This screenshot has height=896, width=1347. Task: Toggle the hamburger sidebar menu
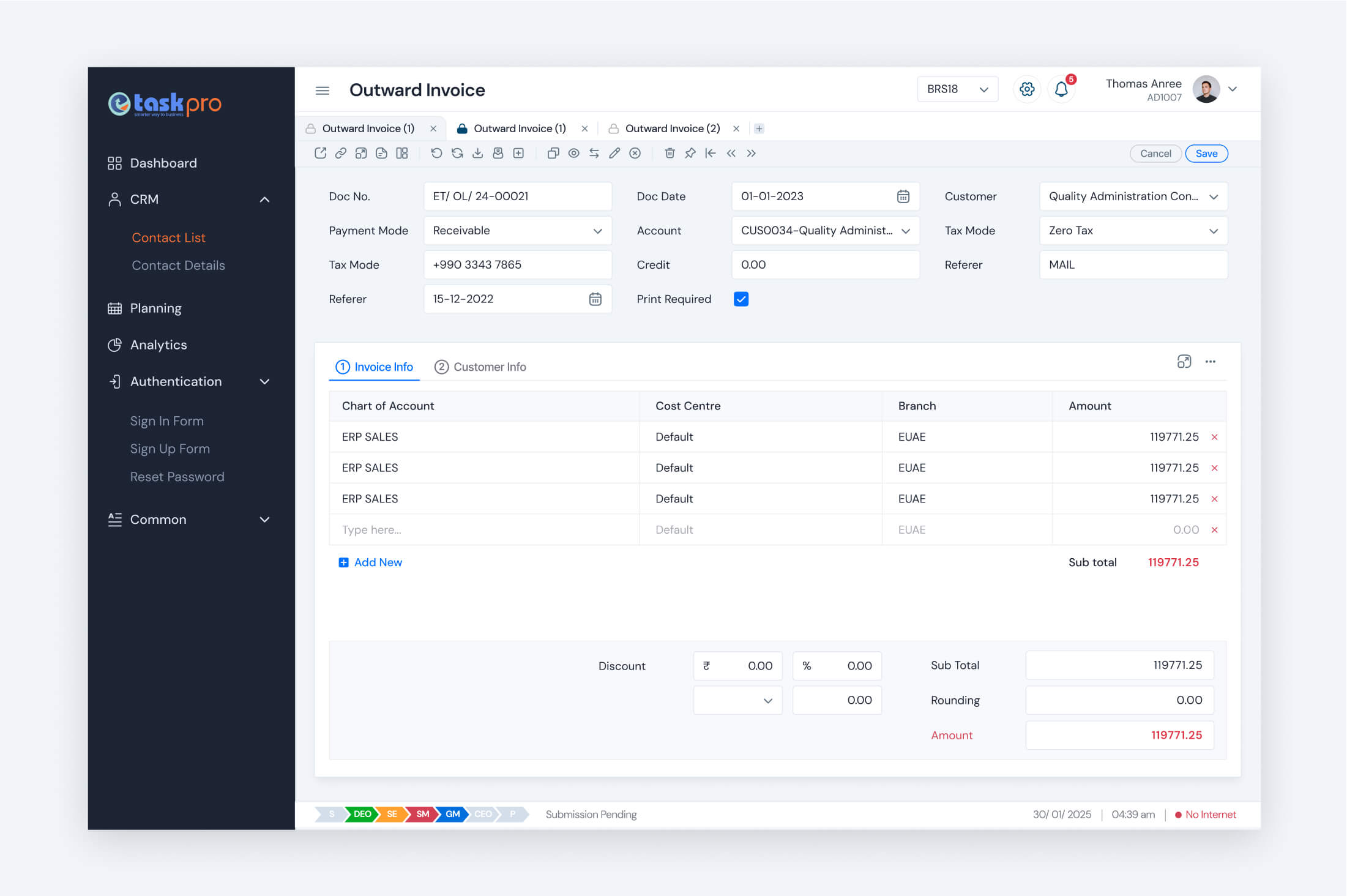[323, 91]
